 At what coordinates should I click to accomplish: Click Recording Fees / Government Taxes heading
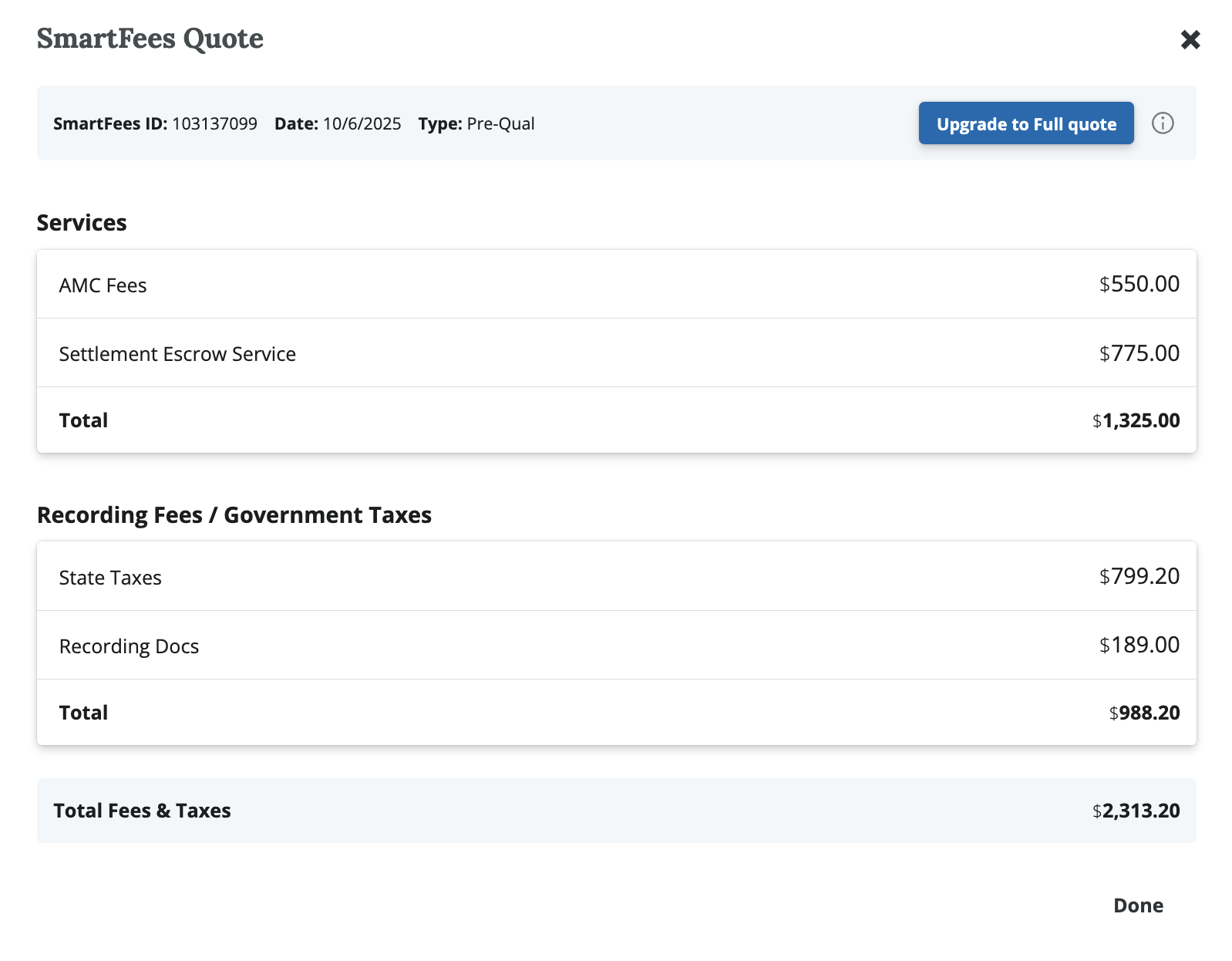pos(234,515)
